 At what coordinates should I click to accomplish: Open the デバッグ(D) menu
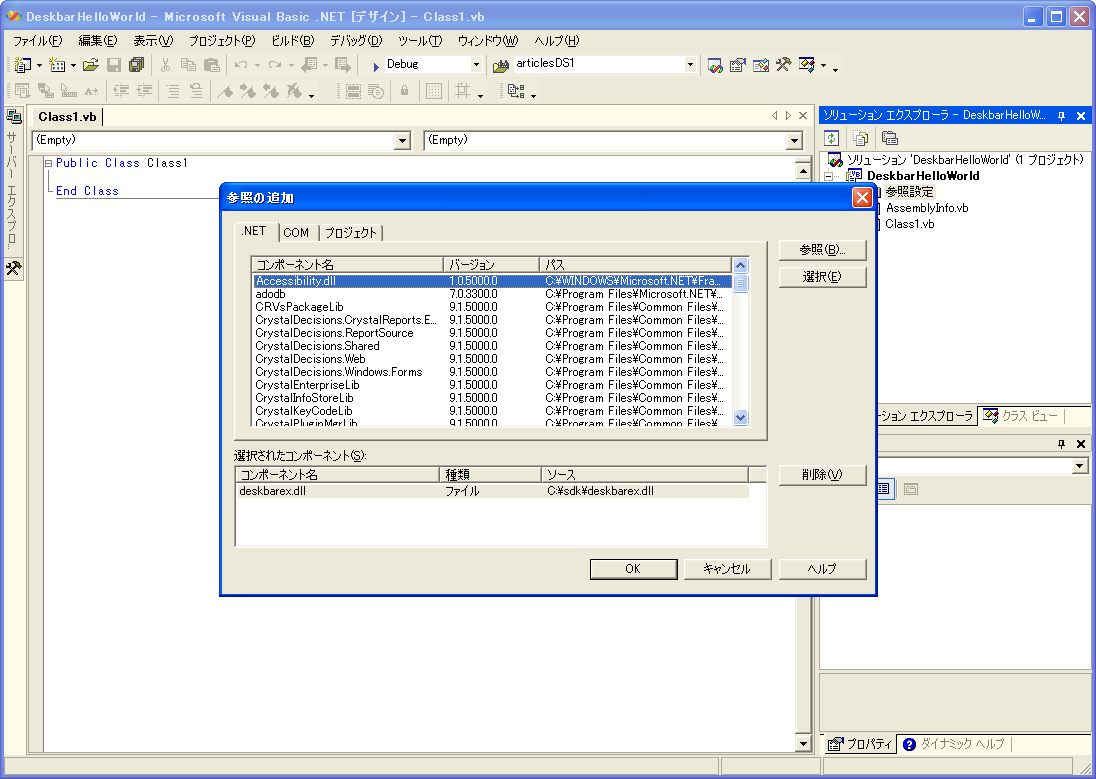click(x=356, y=41)
